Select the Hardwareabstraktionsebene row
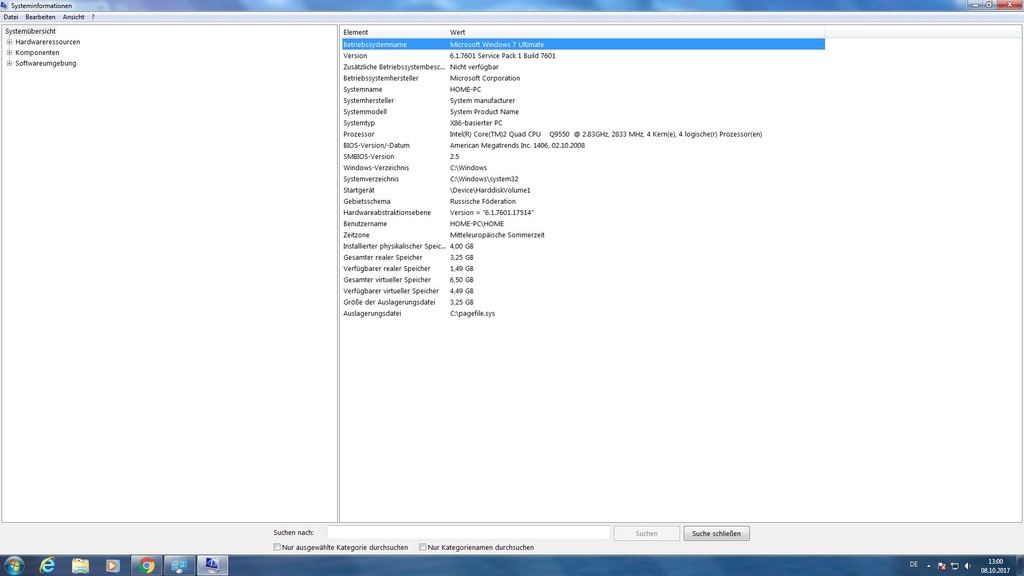Image resolution: width=1024 pixels, height=576 pixels. 583,212
